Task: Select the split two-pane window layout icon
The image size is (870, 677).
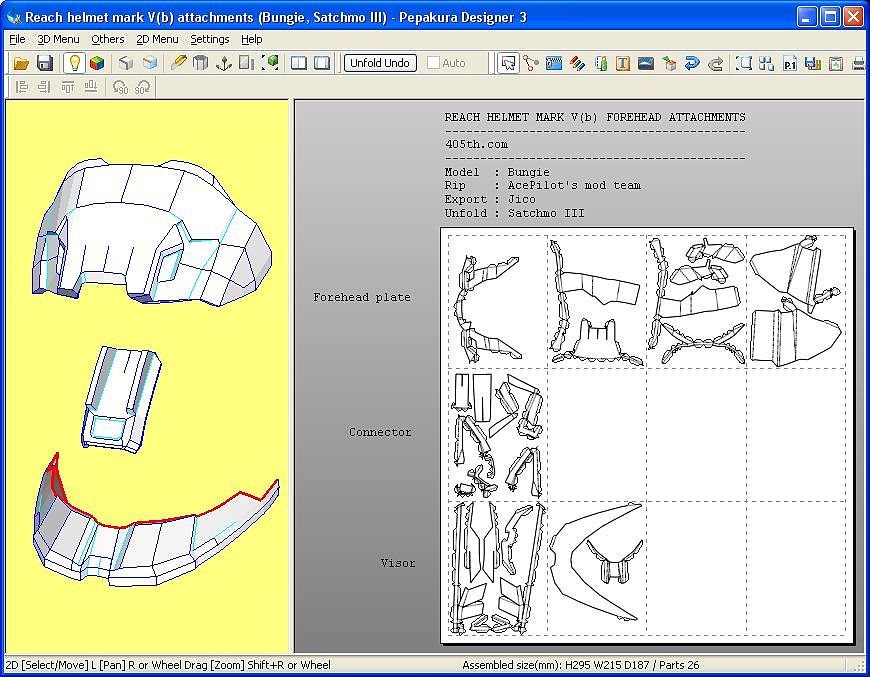Action: tap(299, 63)
